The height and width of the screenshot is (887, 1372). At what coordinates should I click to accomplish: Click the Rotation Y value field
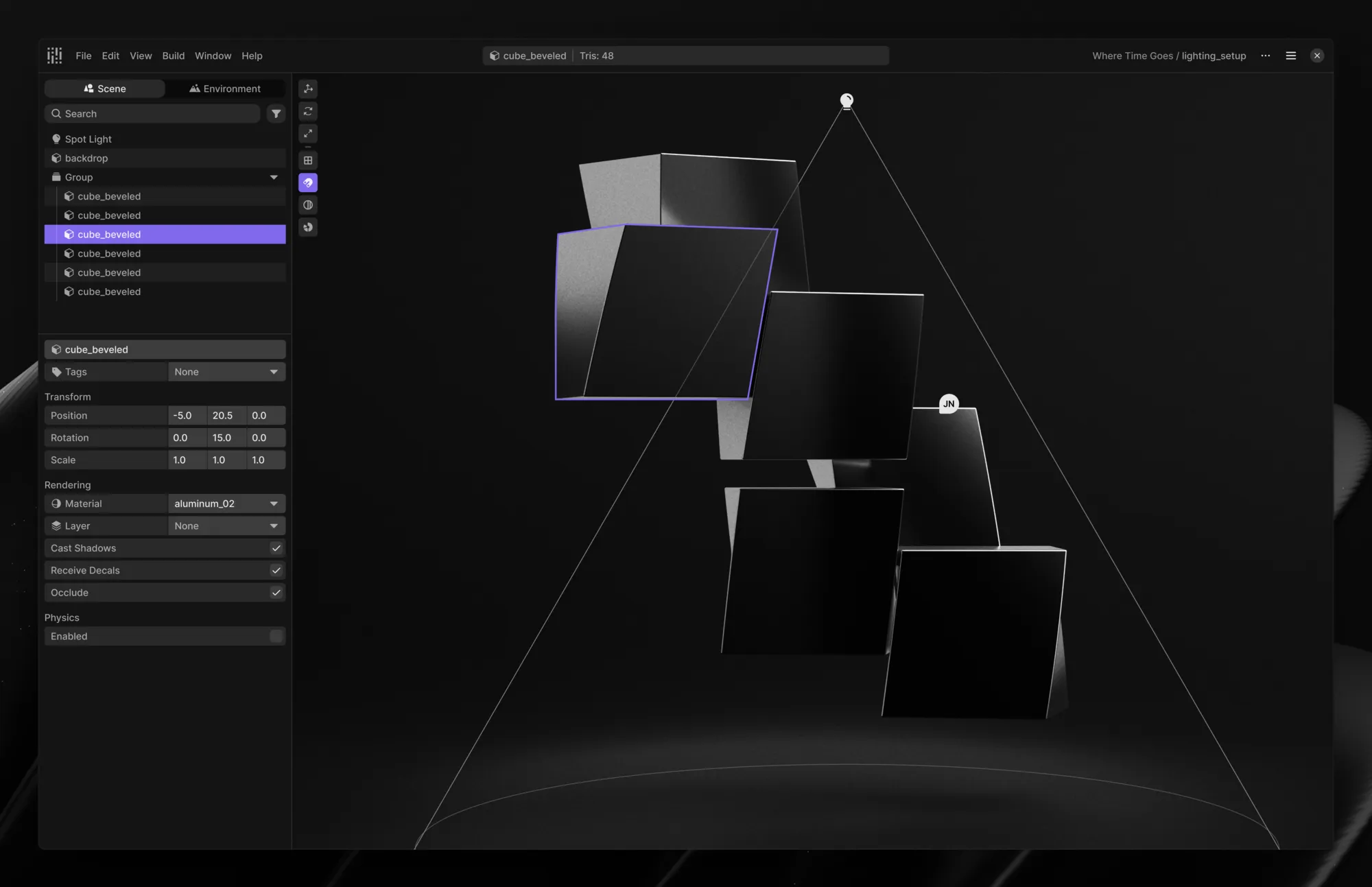(x=226, y=438)
